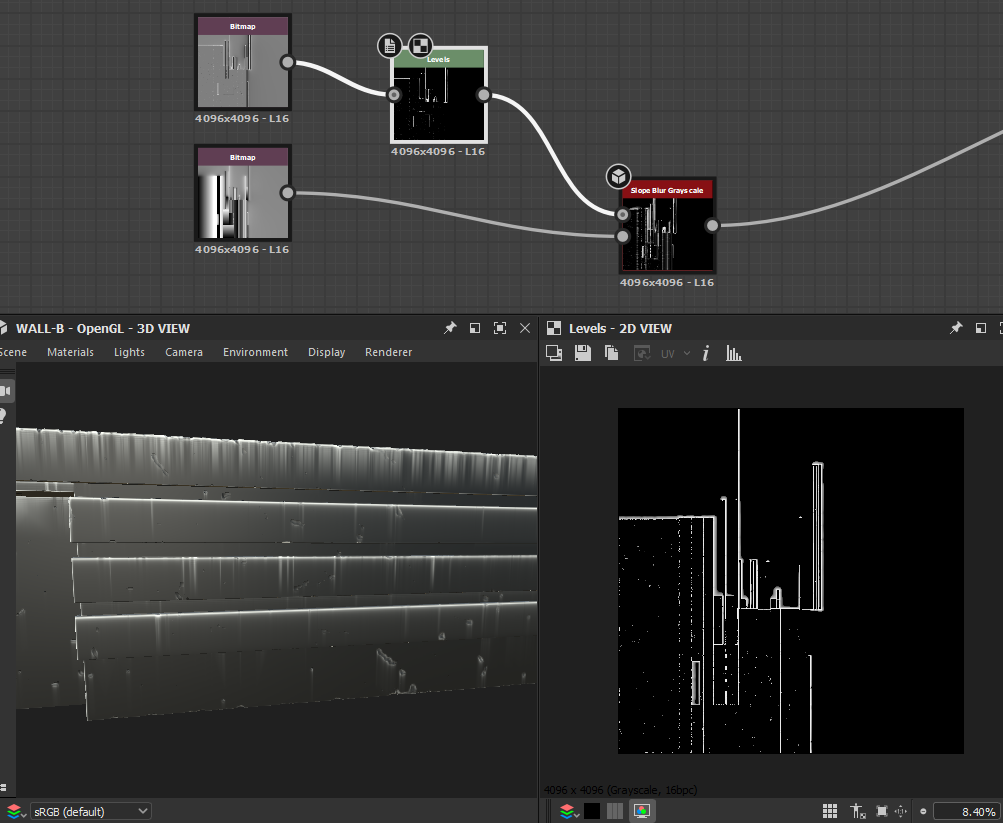
Task: Click the 3D view cube icon above Slope Blur node
Action: click(x=618, y=176)
